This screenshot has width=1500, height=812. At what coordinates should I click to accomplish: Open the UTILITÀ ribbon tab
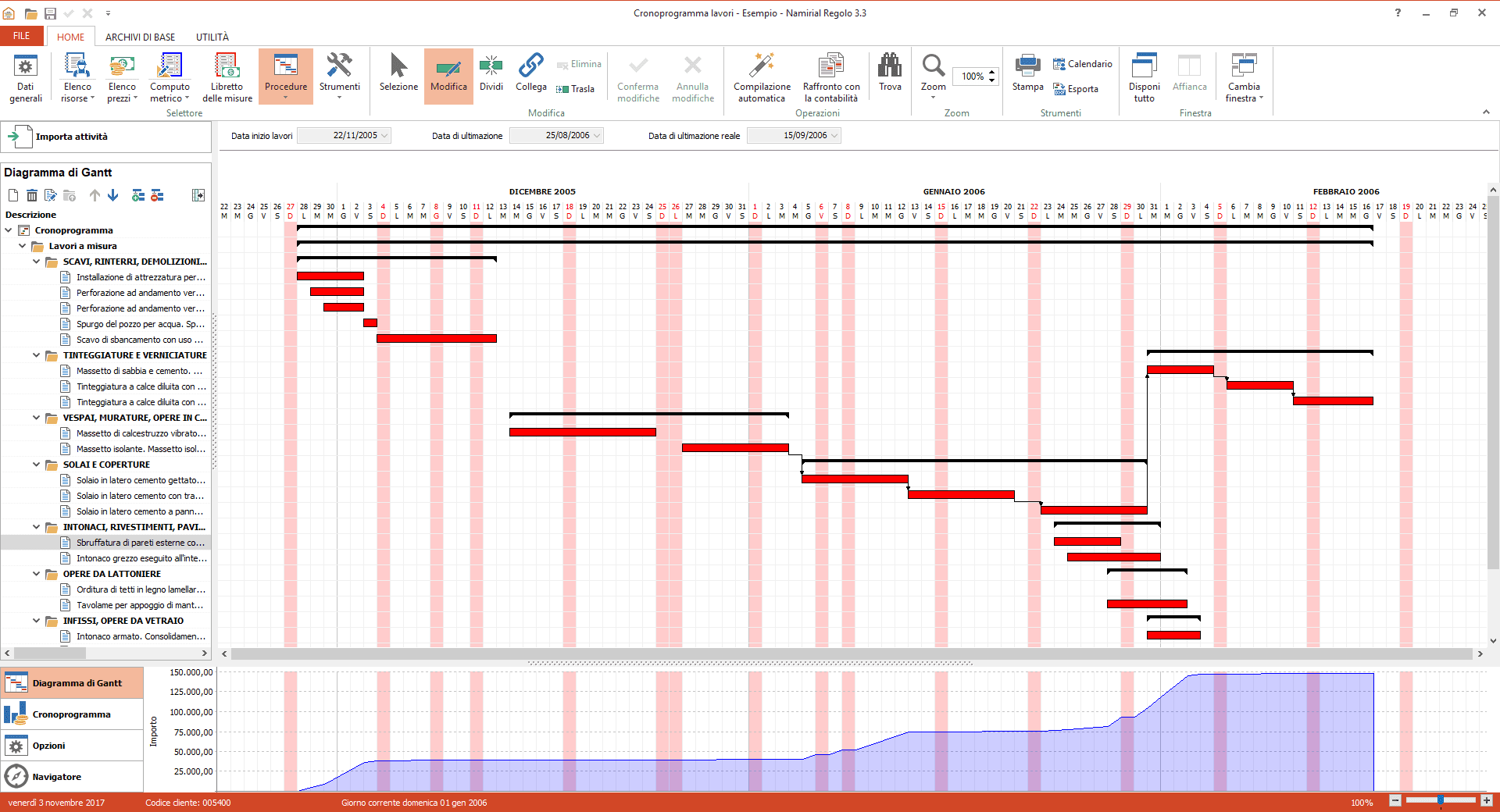pyautogui.click(x=212, y=37)
